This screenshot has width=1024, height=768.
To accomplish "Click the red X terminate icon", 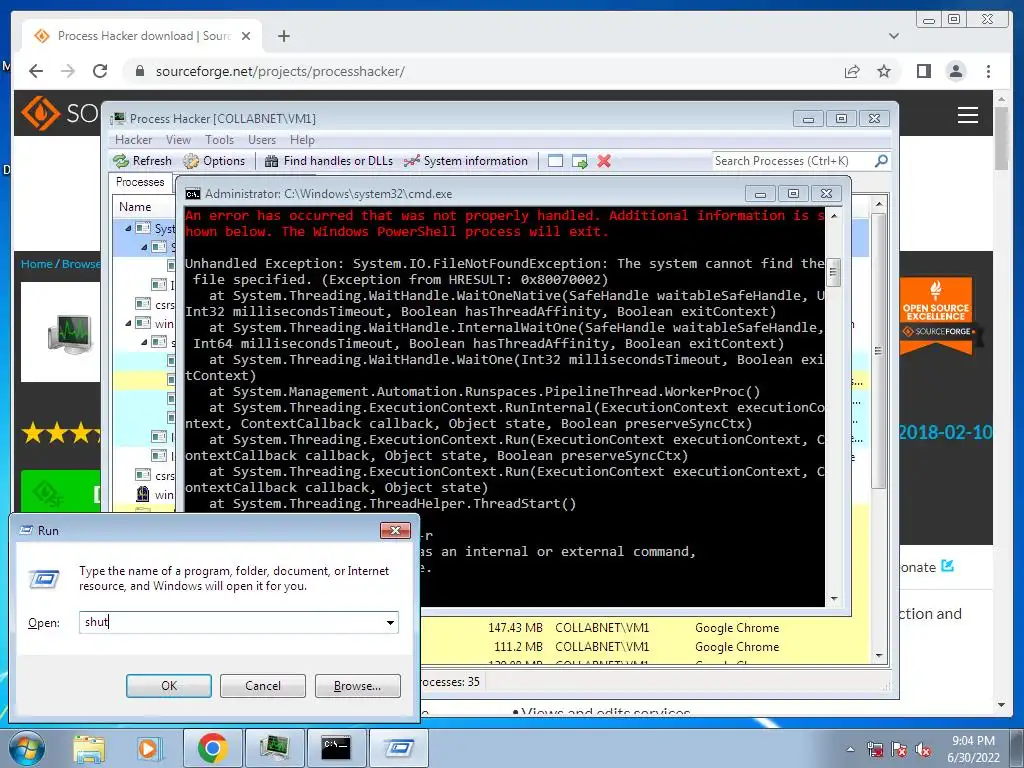I will click(x=604, y=161).
